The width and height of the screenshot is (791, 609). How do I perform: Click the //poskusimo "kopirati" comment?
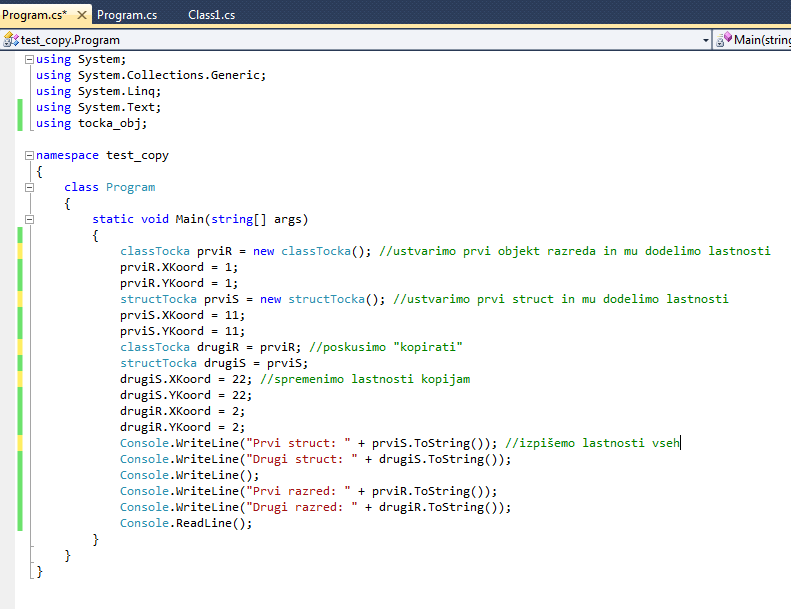[385, 347]
